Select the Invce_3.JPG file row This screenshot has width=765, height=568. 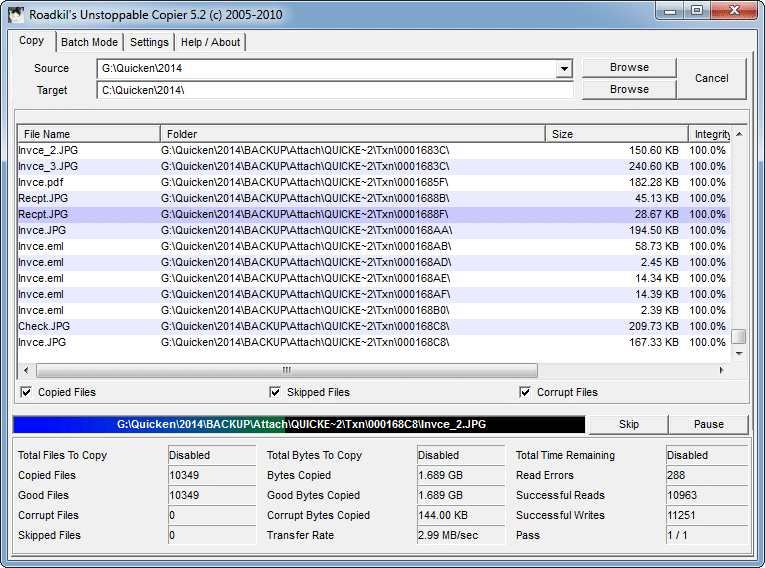(374, 166)
